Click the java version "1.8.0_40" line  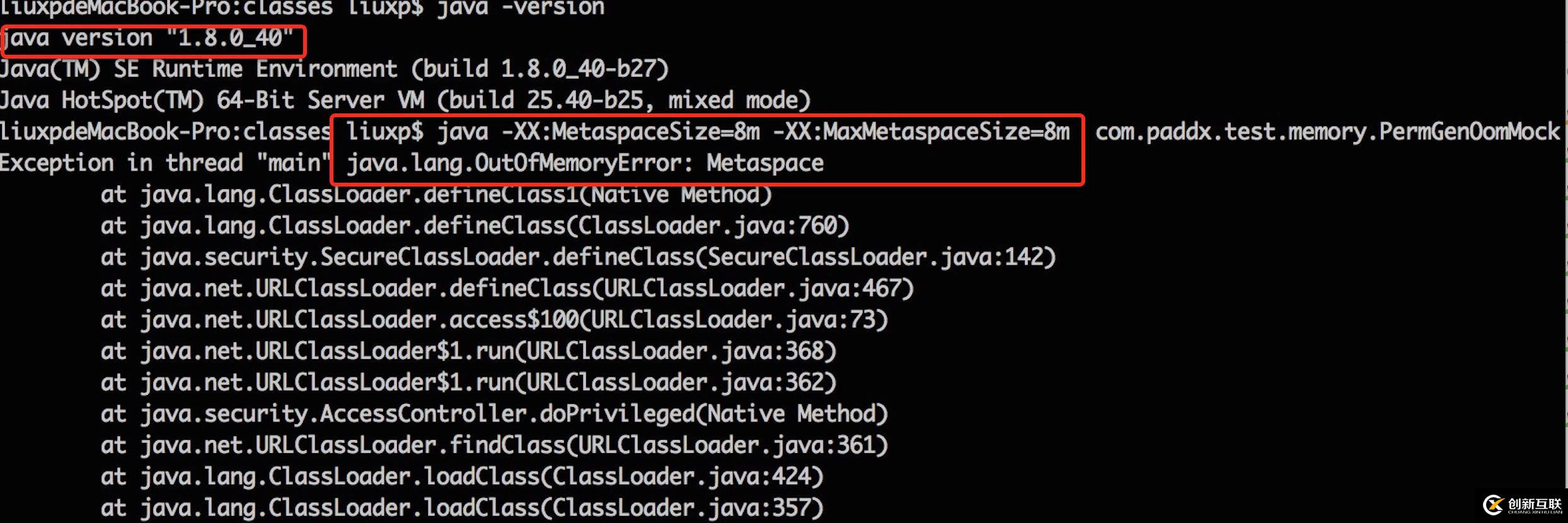point(147,38)
